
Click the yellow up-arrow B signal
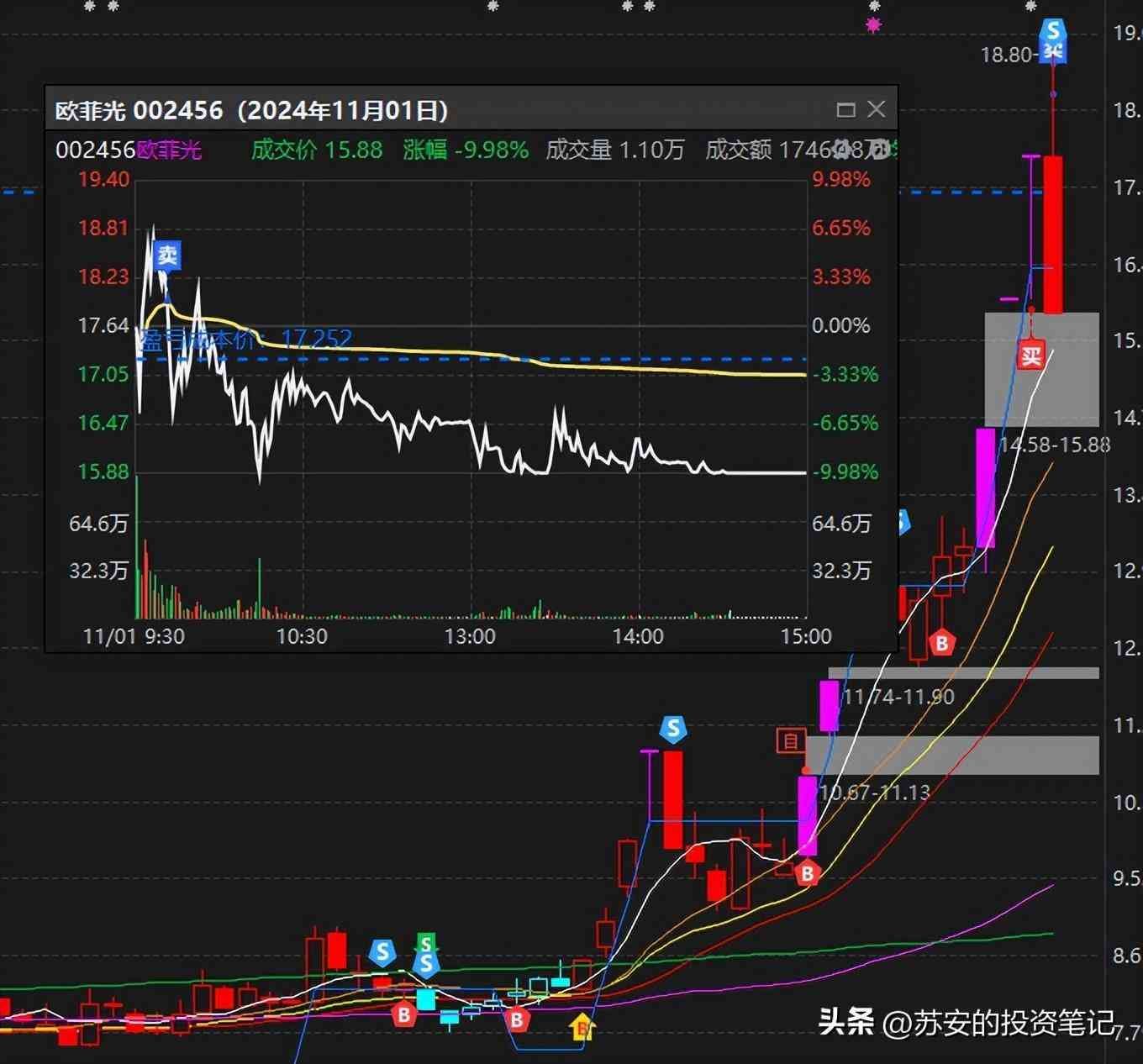coord(582,1026)
